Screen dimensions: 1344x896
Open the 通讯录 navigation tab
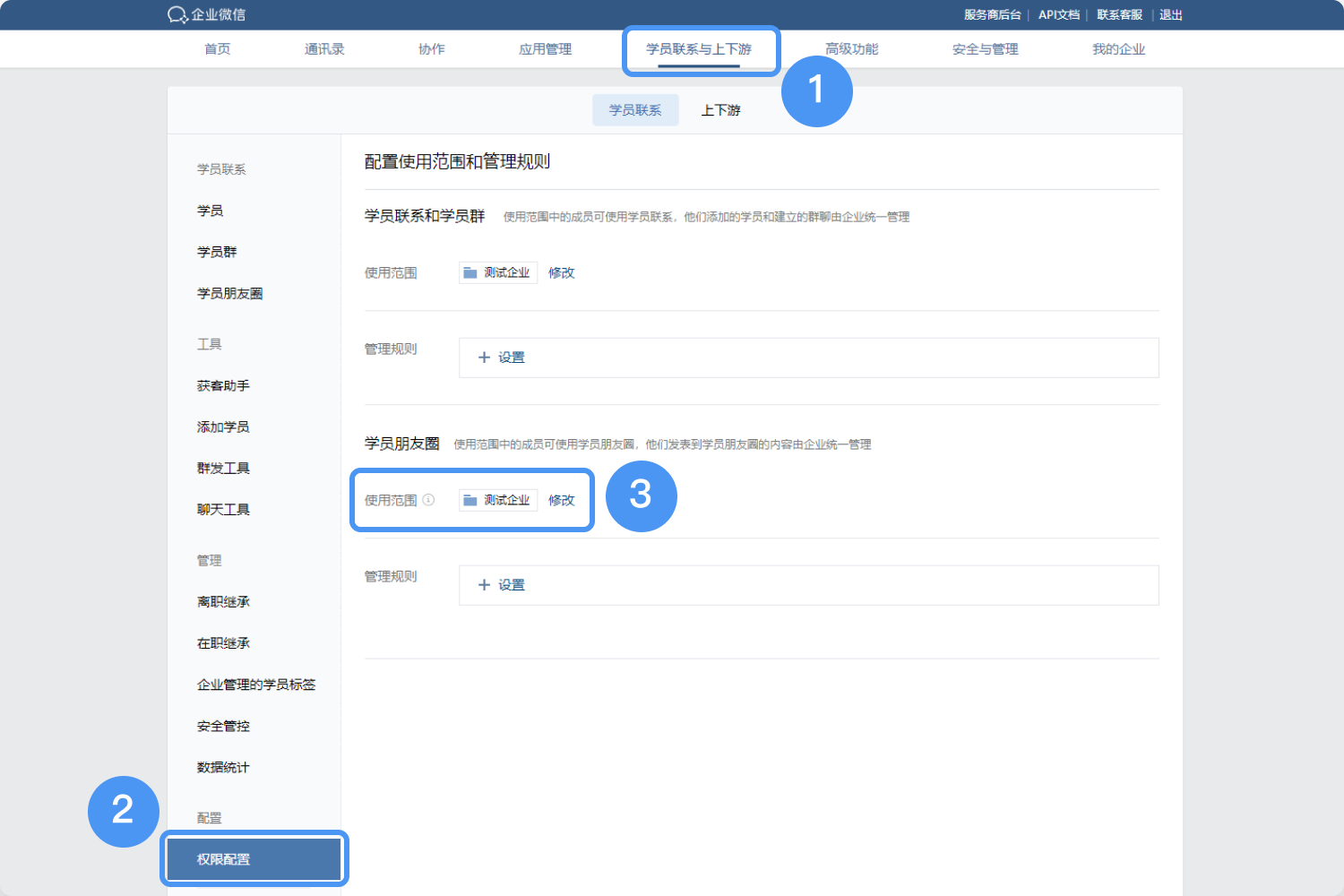(x=324, y=49)
